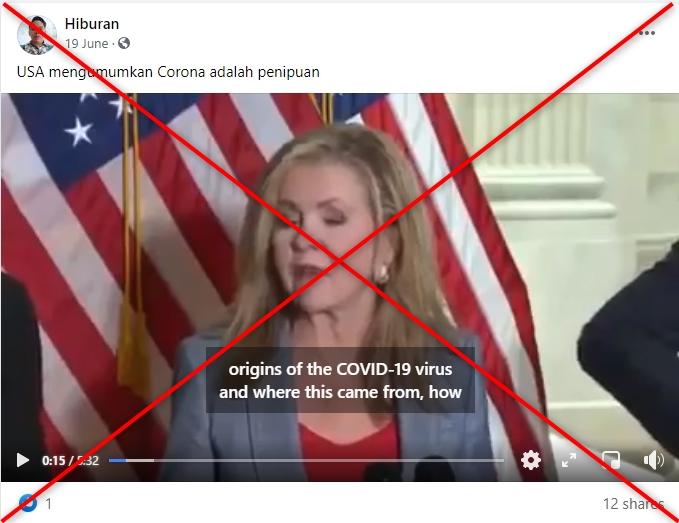Open the three-dot post options menu
The height and width of the screenshot is (523, 679).
647,33
